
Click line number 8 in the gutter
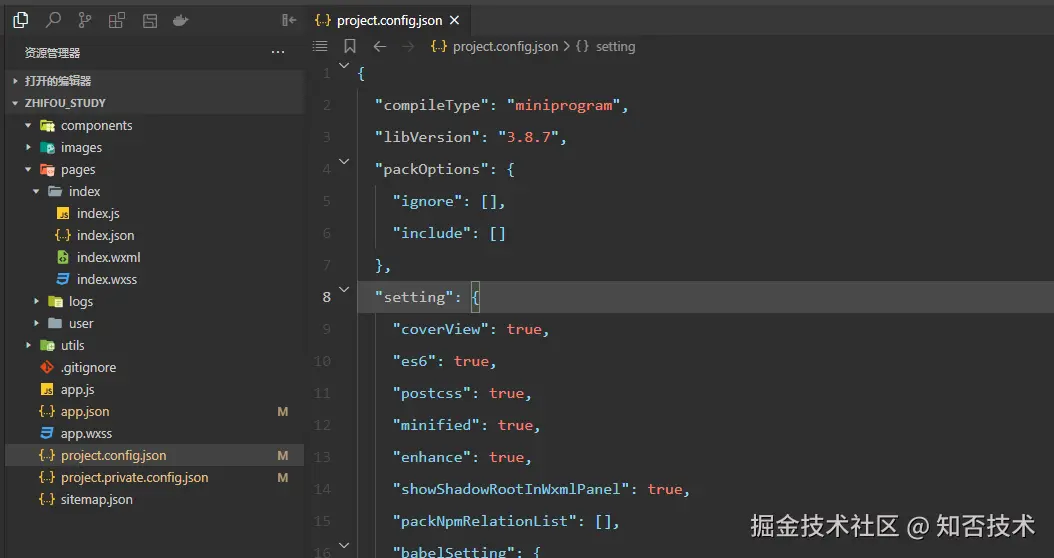pos(327,297)
